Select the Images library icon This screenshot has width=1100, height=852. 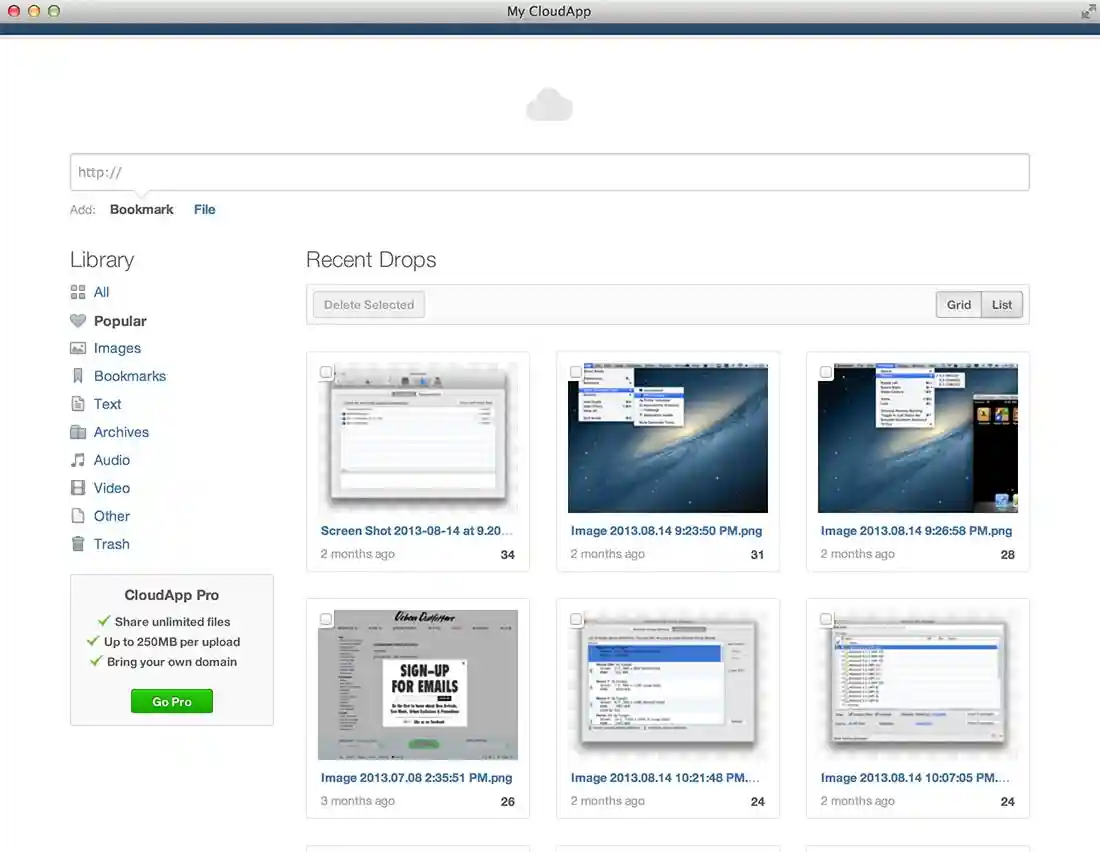(x=76, y=348)
